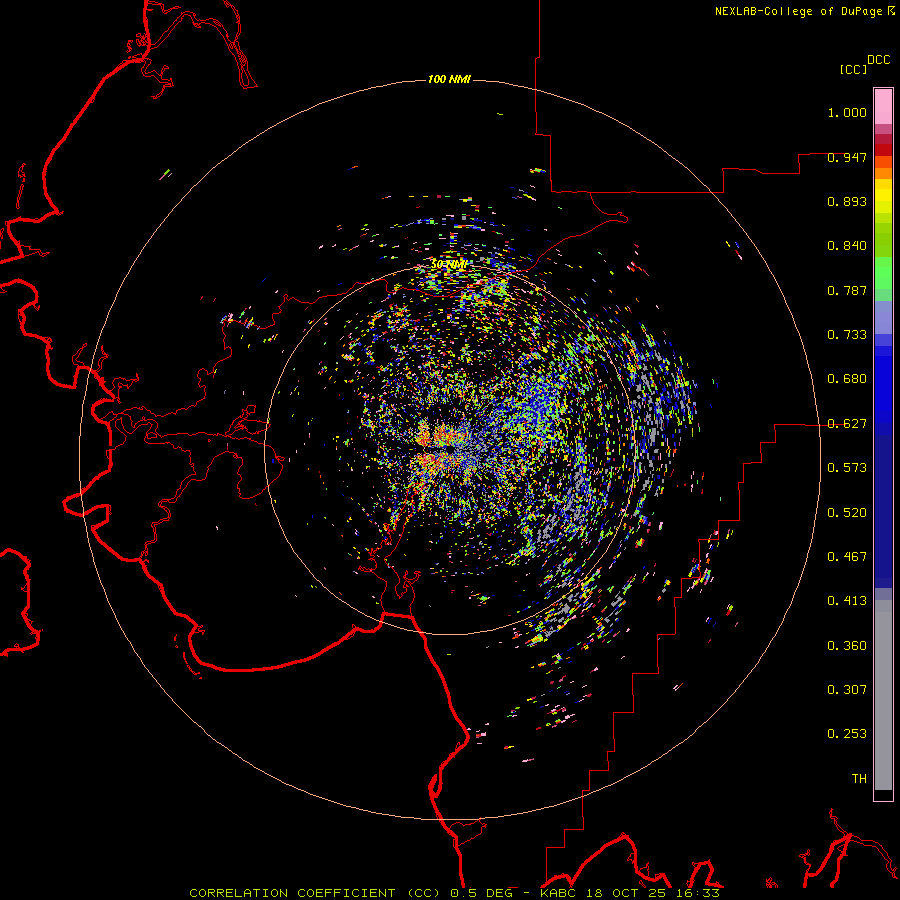This screenshot has width=900, height=900.
Task: Click the pink segment atop the color bar
Action: click(883, 107)
